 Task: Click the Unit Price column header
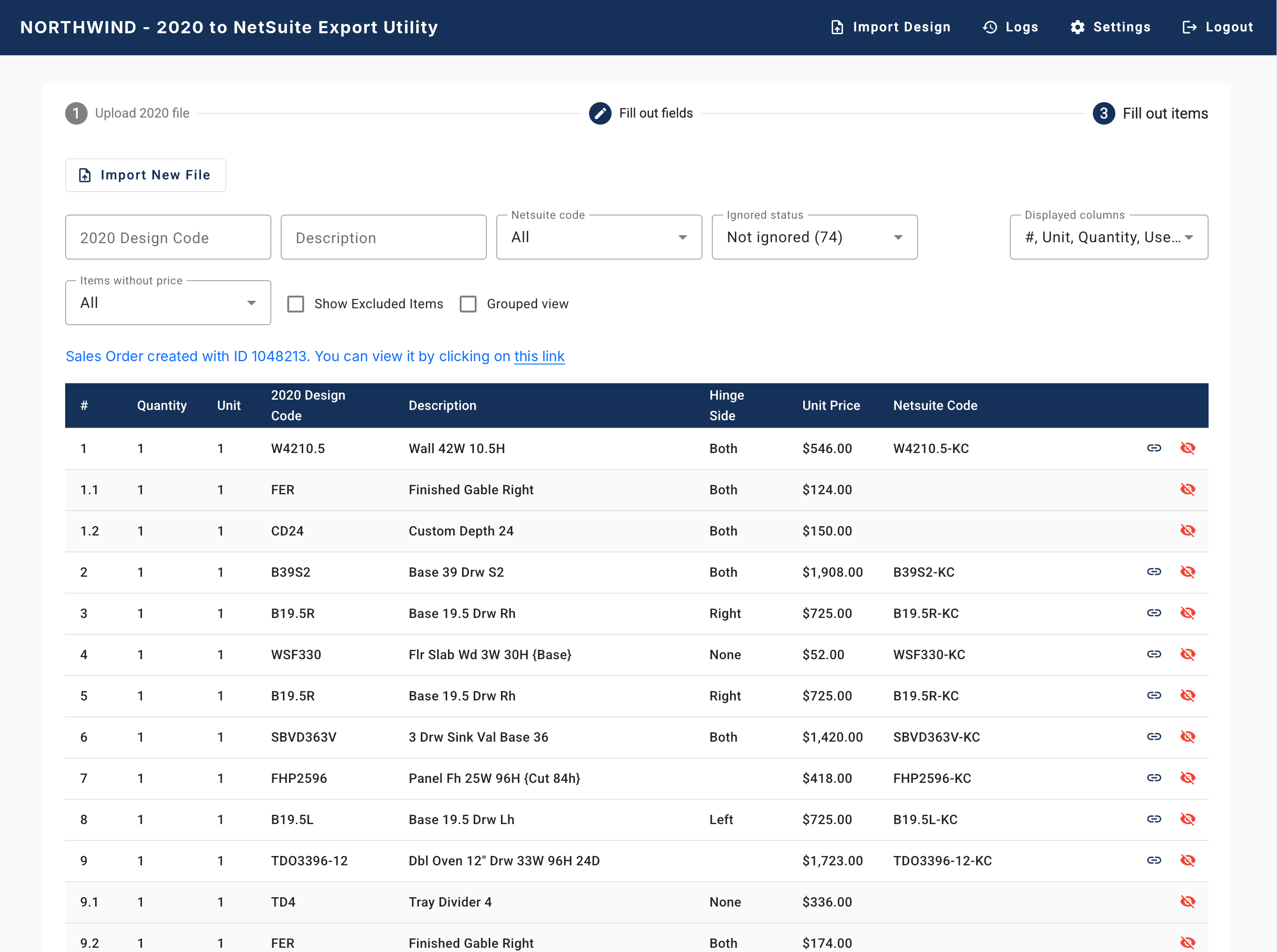point(831,405)
